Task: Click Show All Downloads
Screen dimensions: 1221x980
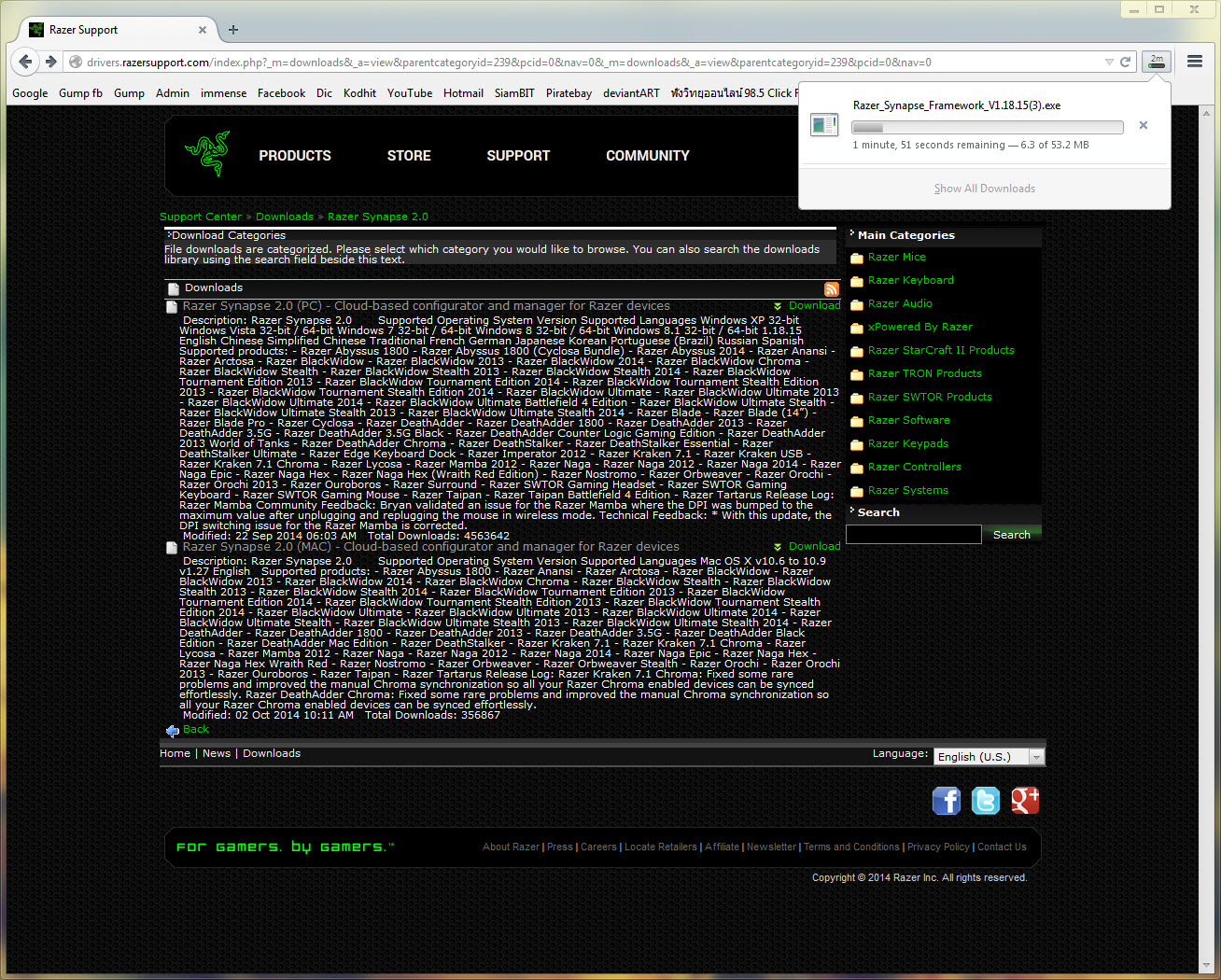Action: pos(985,189)
